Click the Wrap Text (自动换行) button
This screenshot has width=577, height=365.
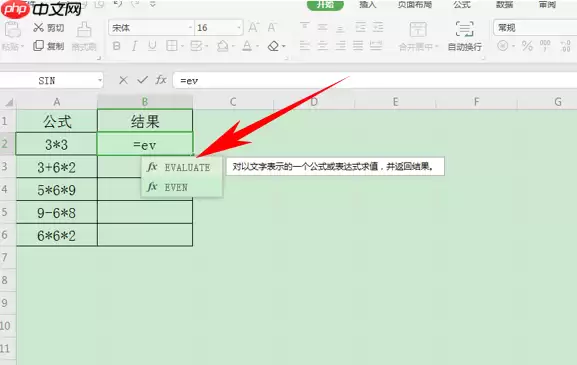(464, 36)
